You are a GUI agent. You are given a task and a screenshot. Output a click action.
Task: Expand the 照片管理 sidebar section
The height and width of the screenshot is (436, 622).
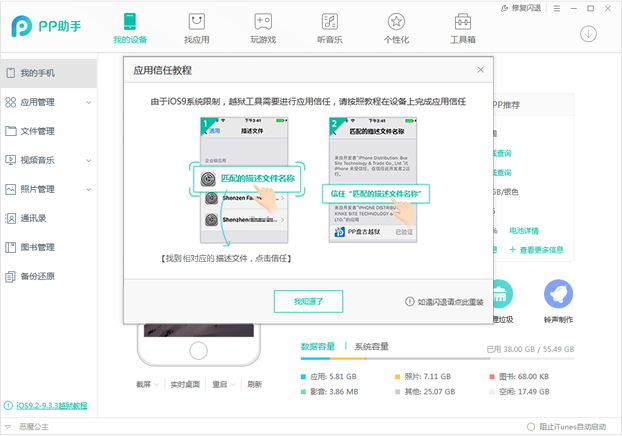tap(88, 189)
